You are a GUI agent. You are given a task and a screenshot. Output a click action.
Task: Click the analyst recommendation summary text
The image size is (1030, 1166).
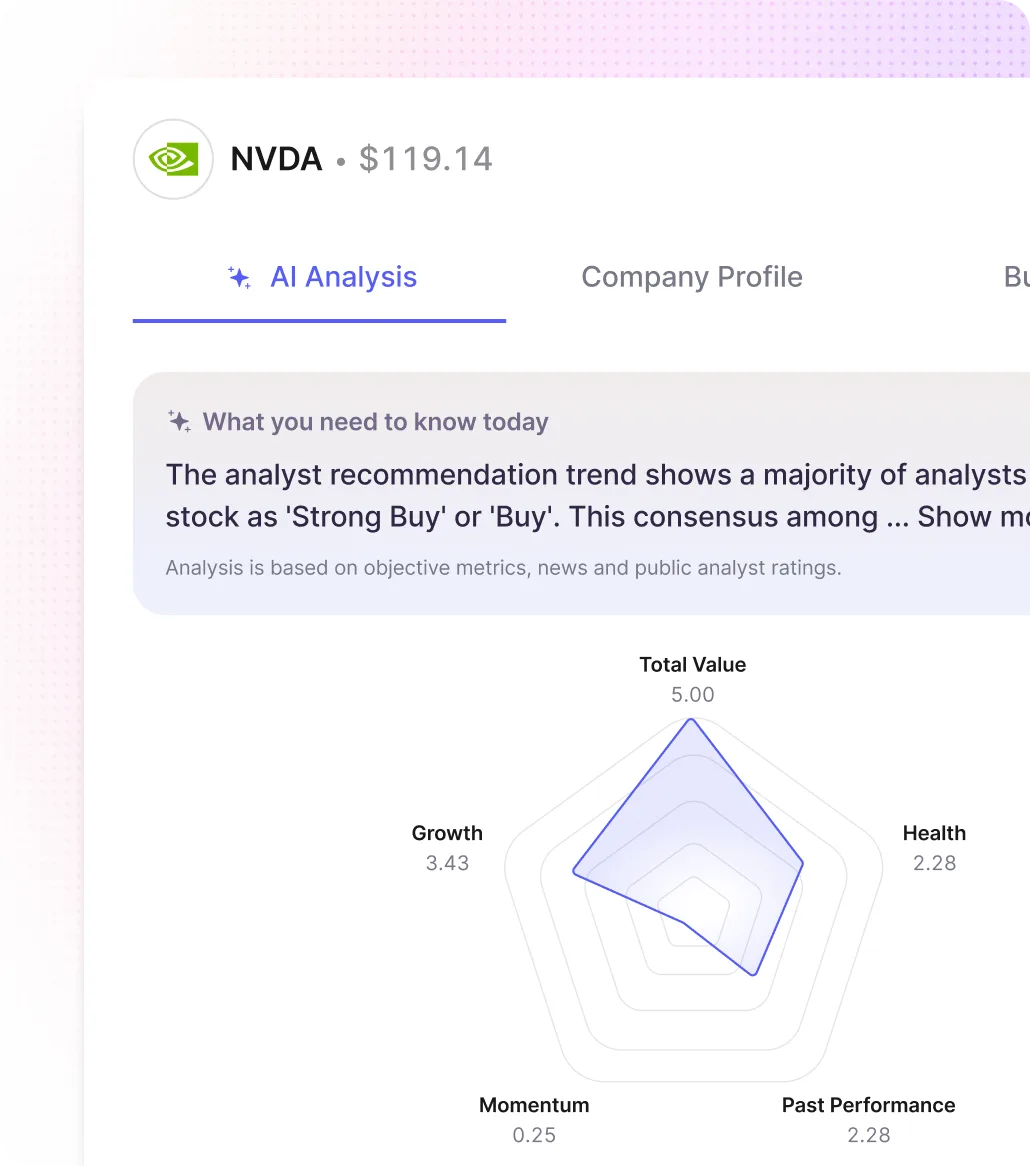tap(597, 496)
